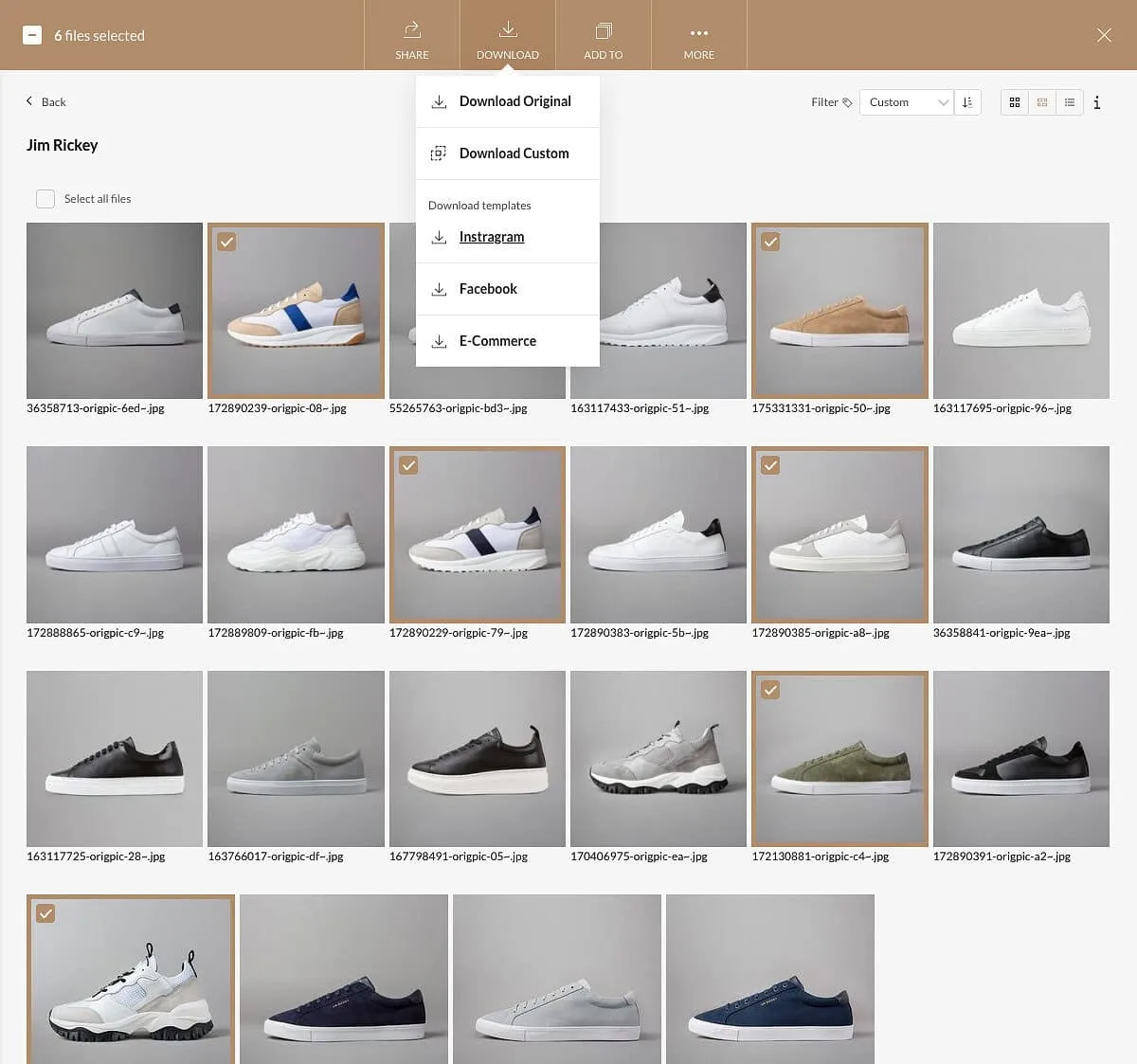The image size is (1137, 1064).
Task: Click filename 55265763-origpic-bd3~.jpg
Action: pos(459,408)
